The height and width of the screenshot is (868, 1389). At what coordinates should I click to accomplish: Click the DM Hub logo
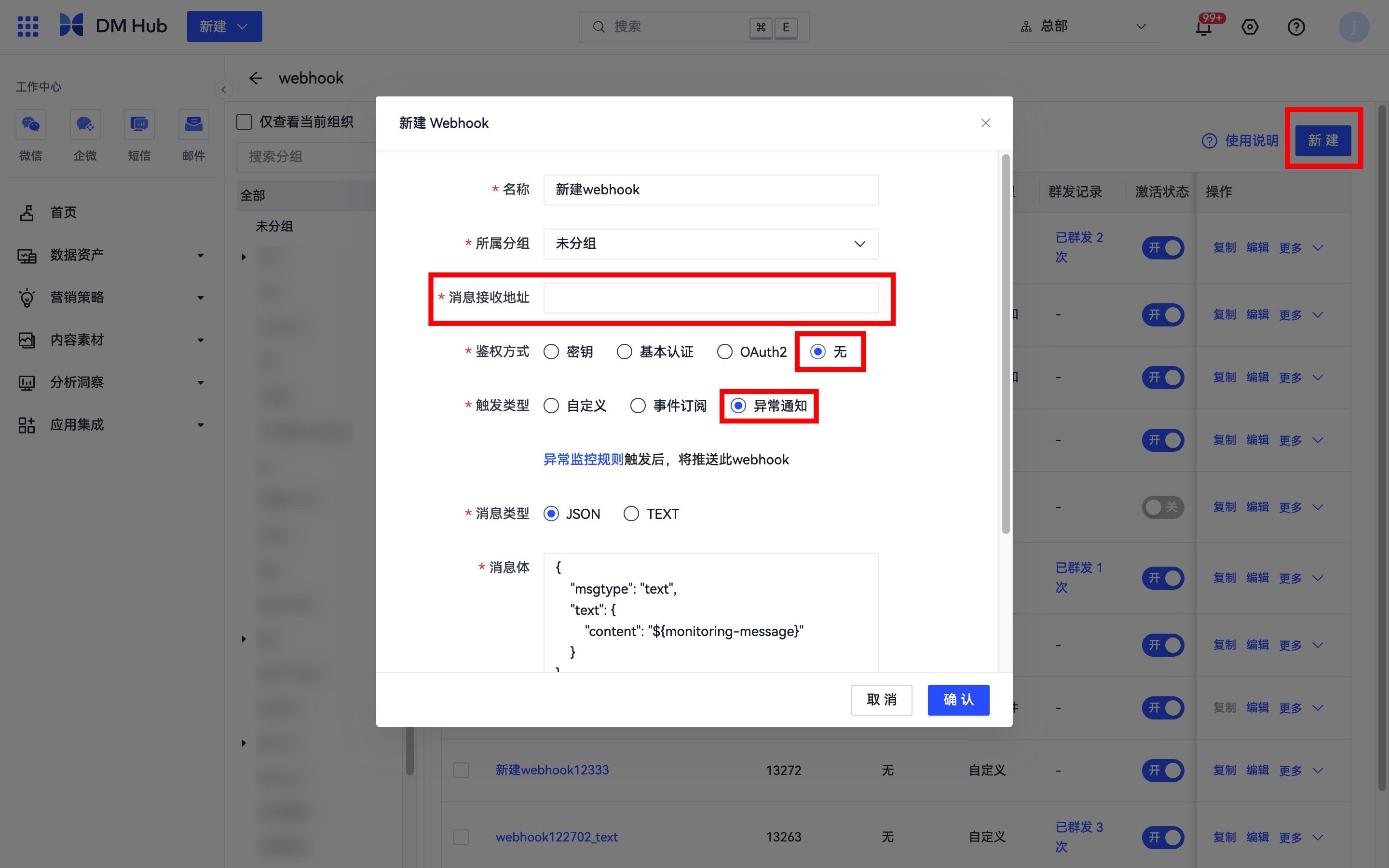[113, 27]
